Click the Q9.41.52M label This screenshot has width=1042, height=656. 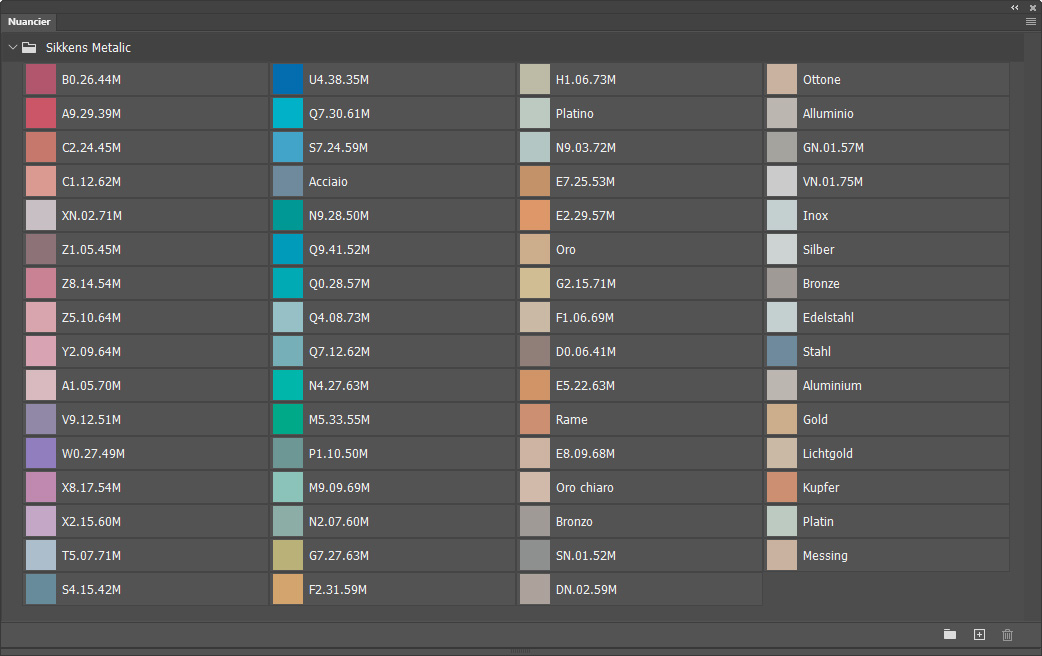(x=339, y=249)
